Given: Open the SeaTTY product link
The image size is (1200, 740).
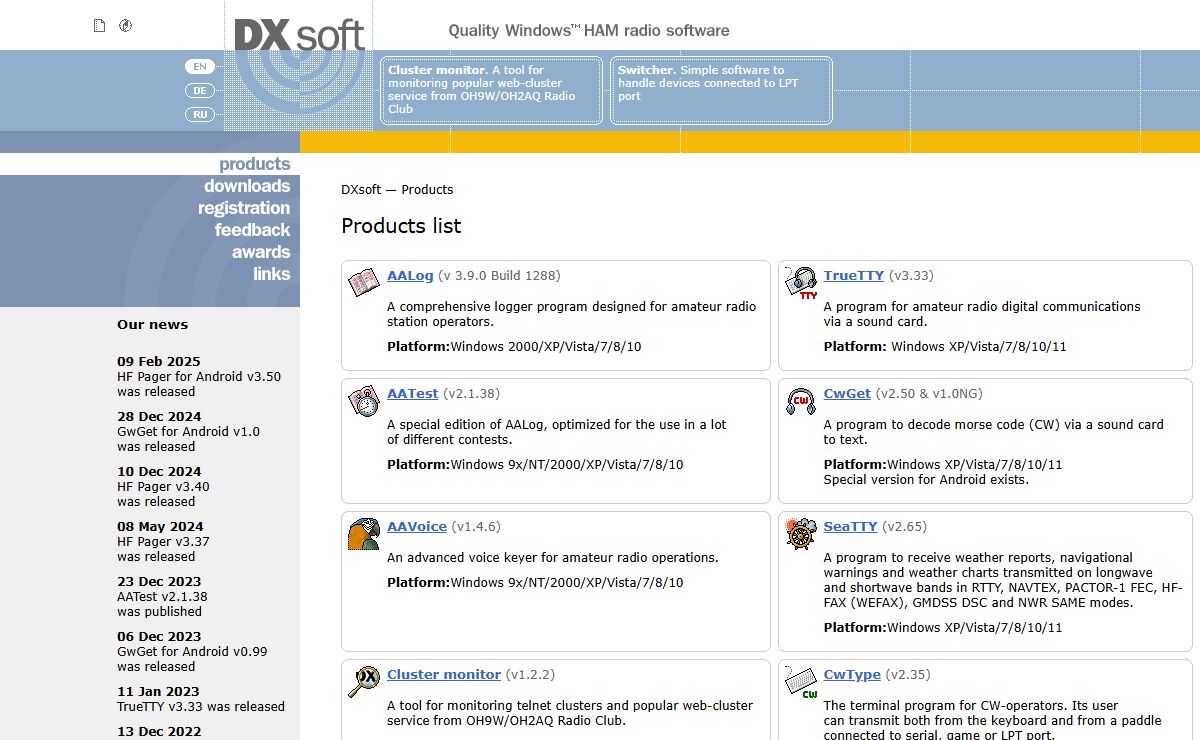Looking at the screenshot, I should click(x=850, y=526).
